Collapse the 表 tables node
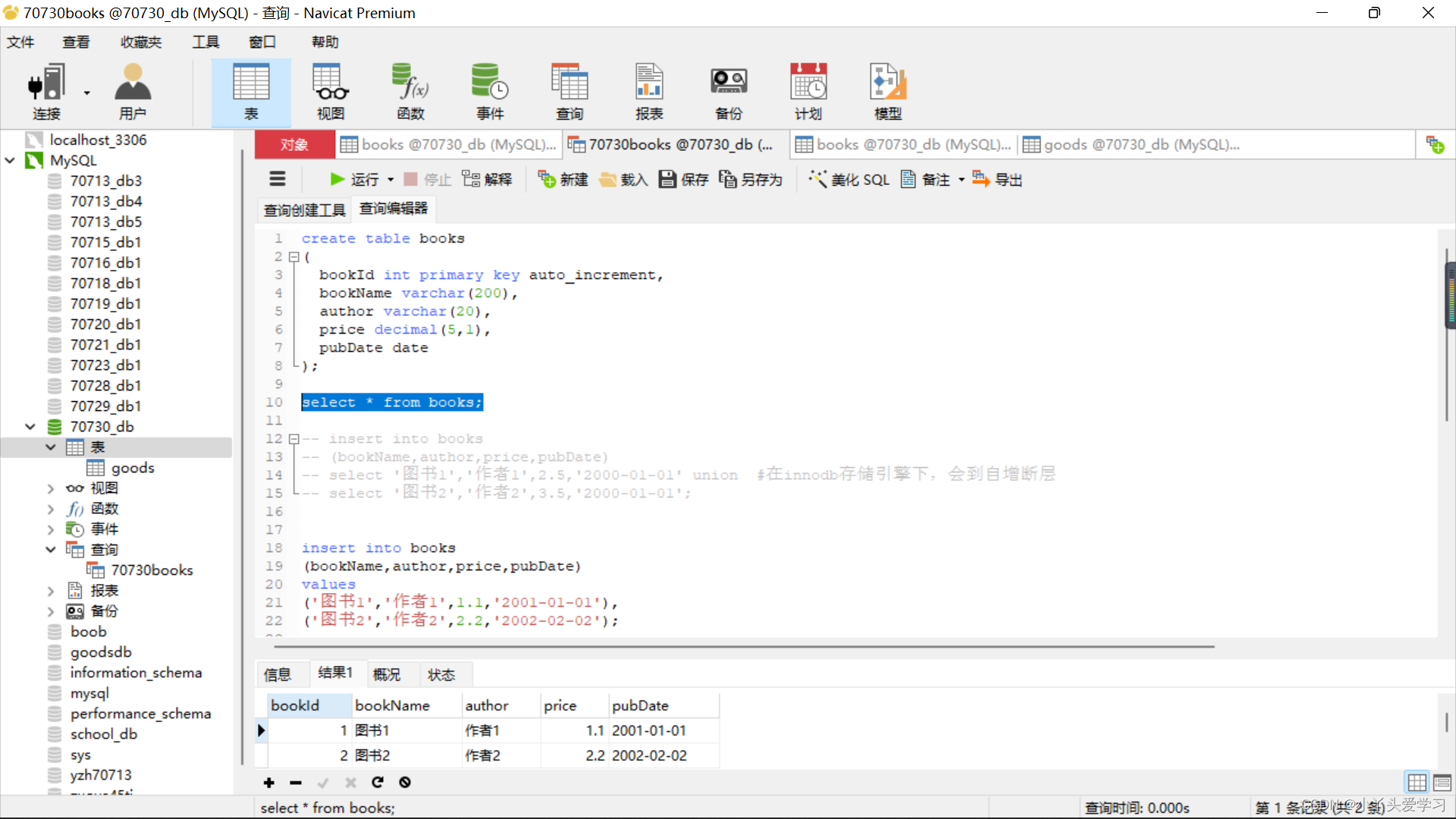 click(51, 447)
